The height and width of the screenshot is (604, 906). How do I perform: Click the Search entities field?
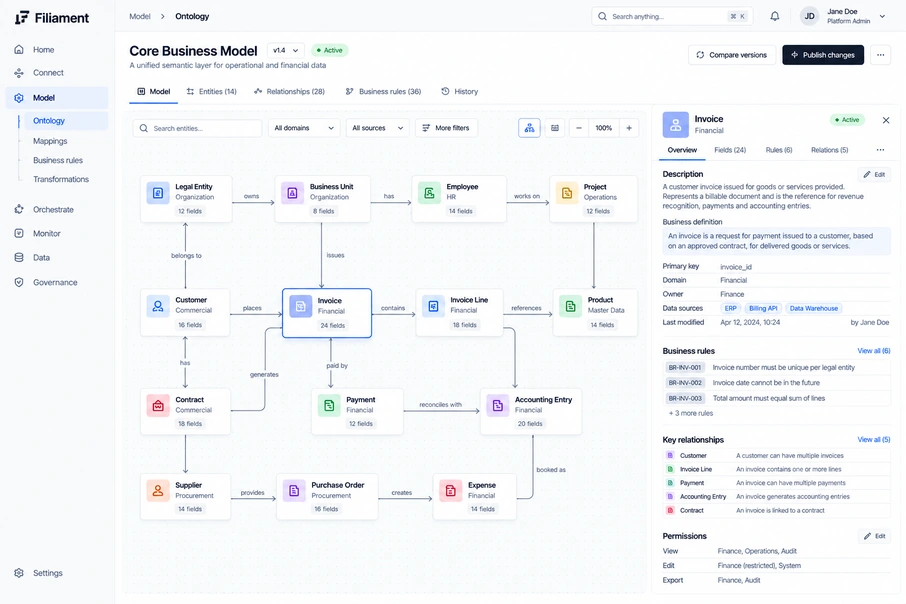tap(198, 128)
